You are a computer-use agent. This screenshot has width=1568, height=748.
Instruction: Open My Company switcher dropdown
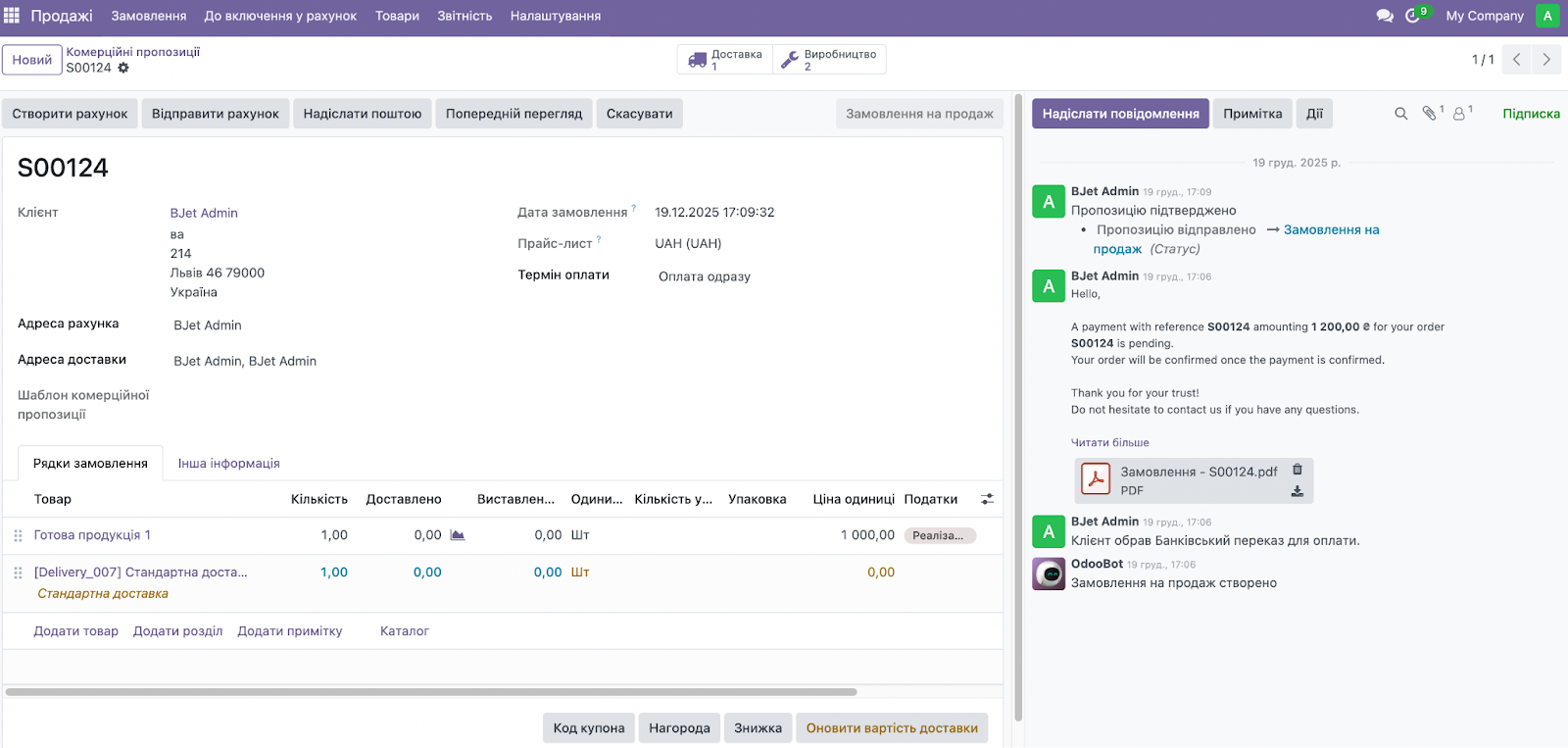click(1484, 16)
